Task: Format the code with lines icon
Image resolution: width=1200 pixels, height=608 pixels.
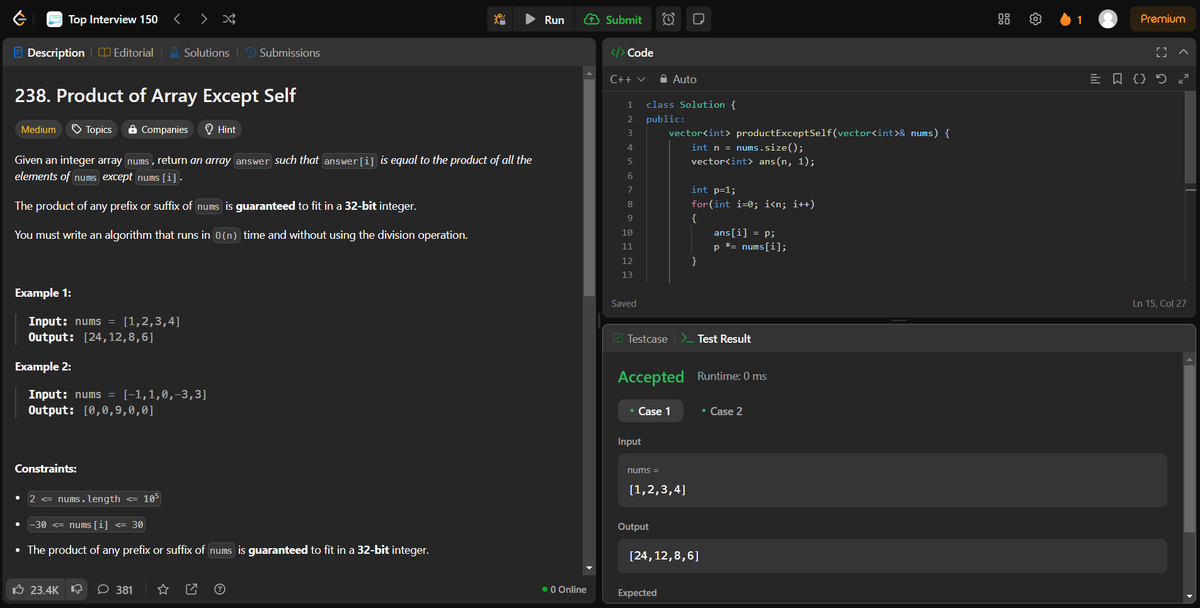Action: [1095, 79]
